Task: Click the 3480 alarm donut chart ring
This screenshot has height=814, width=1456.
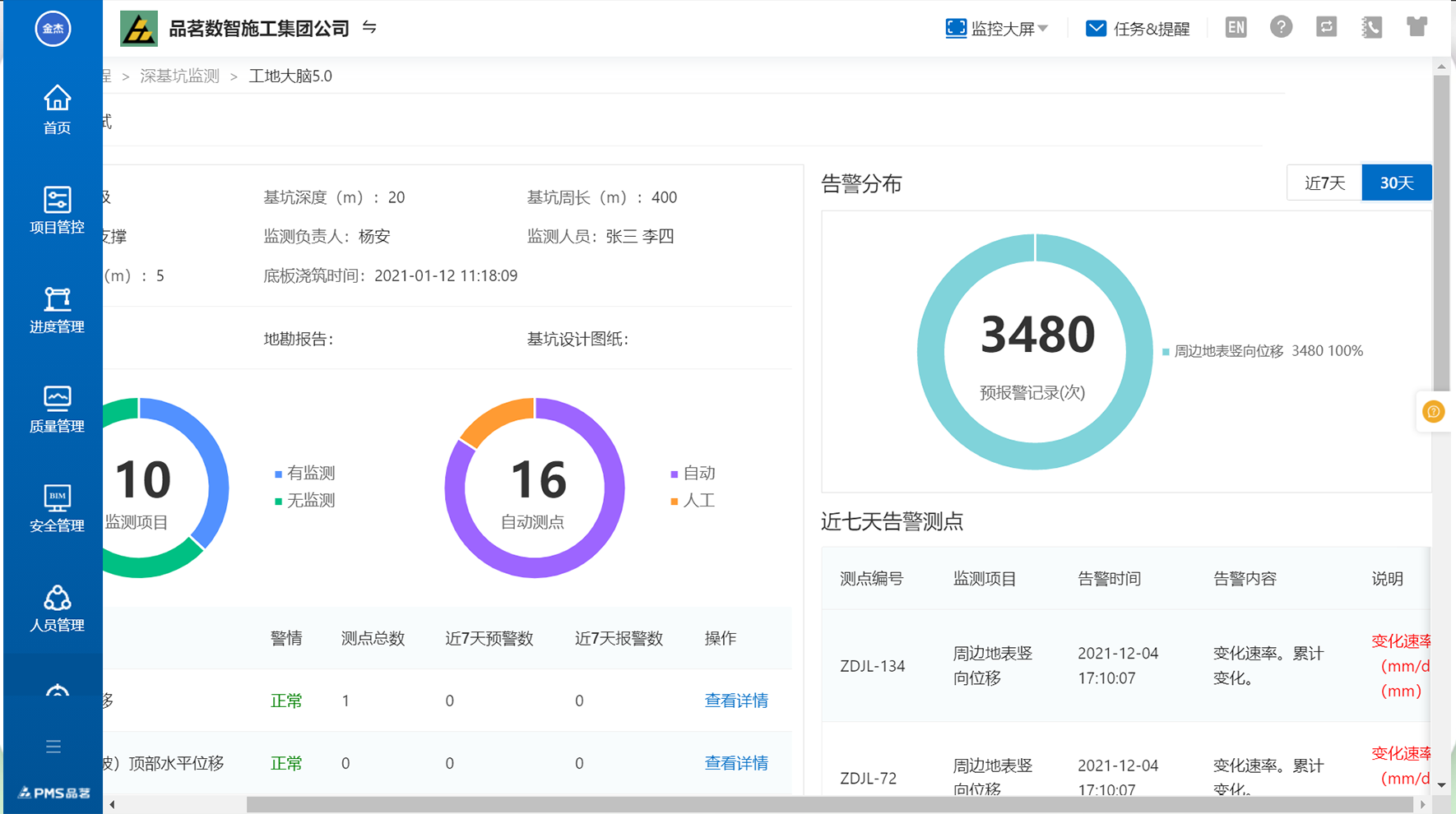Action: (1035, 456)
